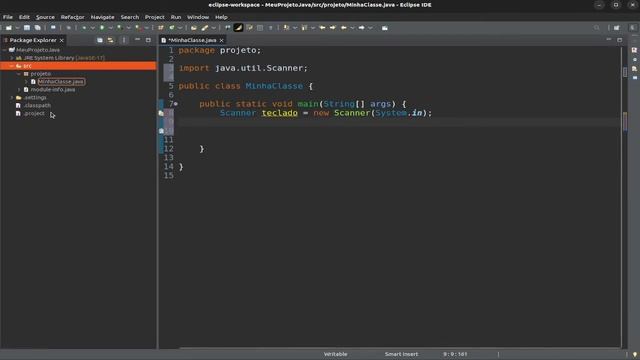Select MinhaClasse.java in Package Explorer

click(x=61, y=82)
